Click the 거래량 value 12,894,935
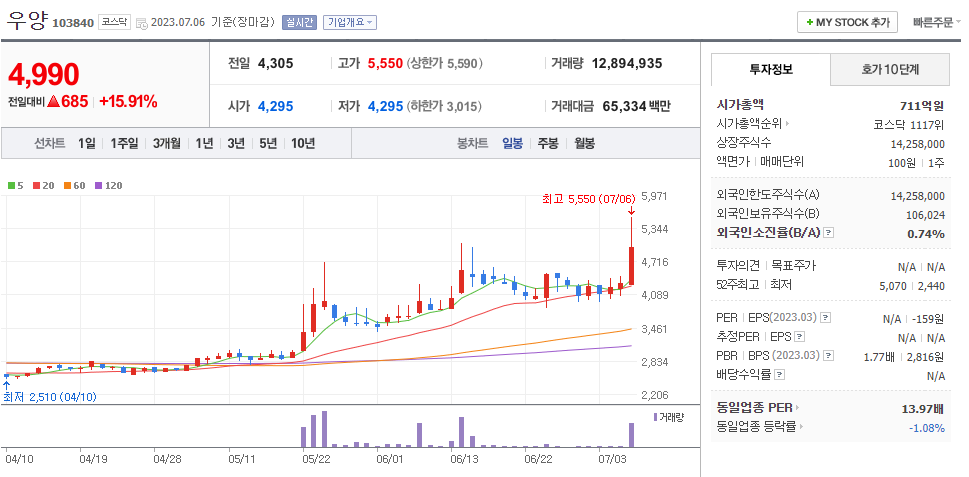Image resolution: width=969 pixels, height=477 pixels. [627, 63]
